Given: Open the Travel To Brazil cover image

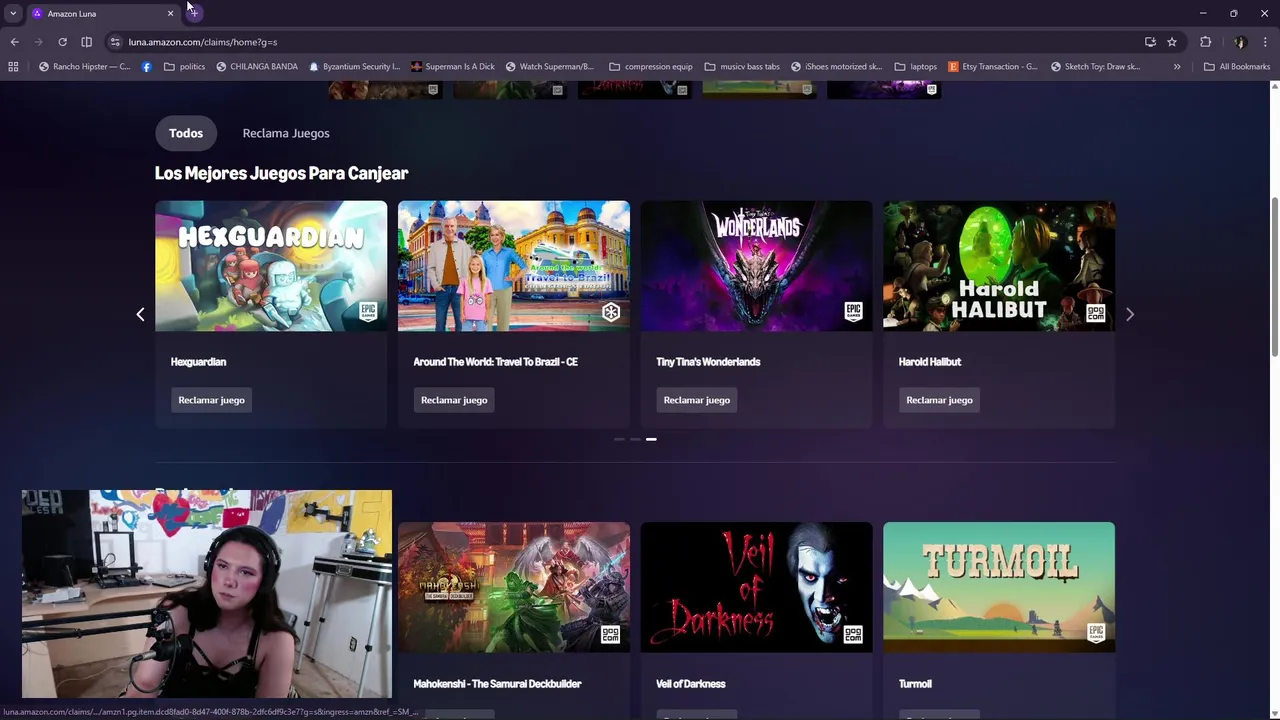Looking at the screenshot, I should 514,266.
